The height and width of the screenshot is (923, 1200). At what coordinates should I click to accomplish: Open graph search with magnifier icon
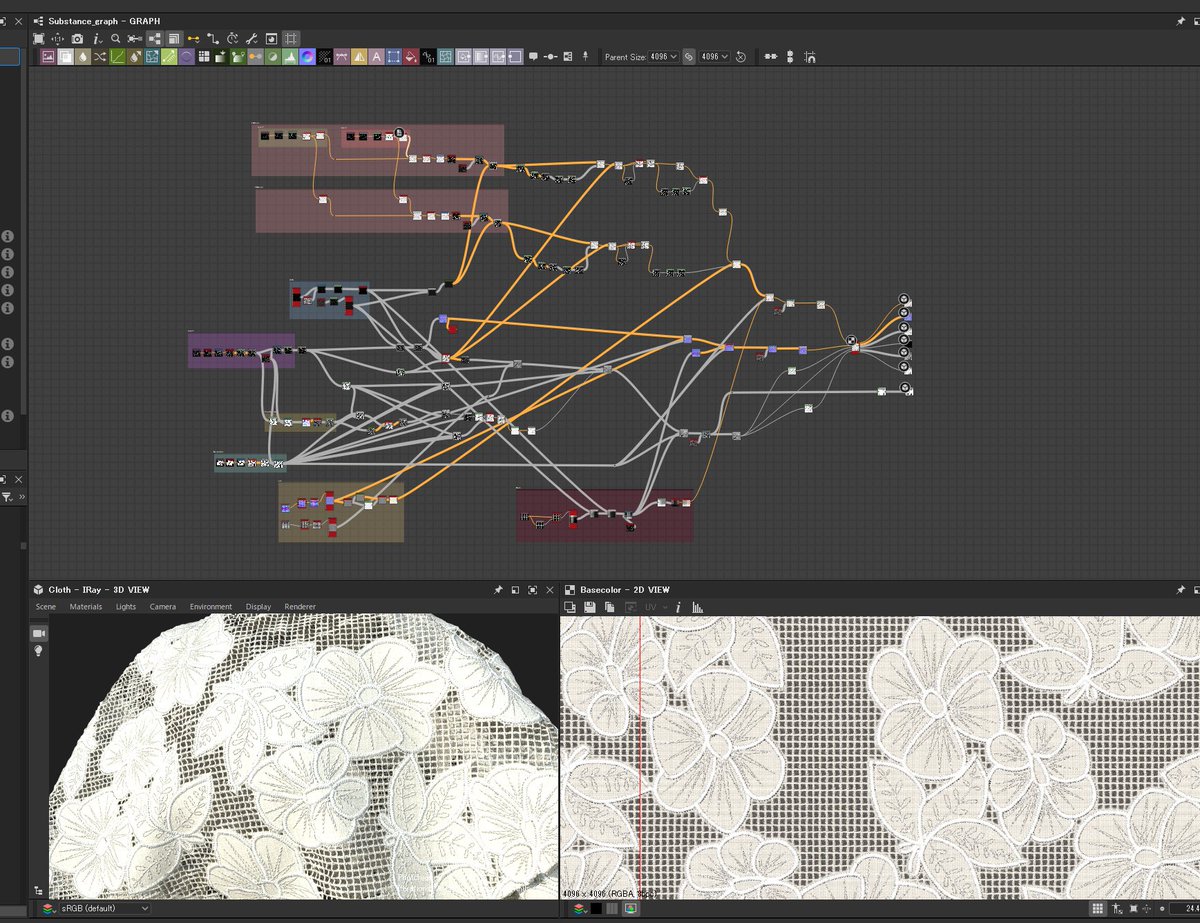116,38
